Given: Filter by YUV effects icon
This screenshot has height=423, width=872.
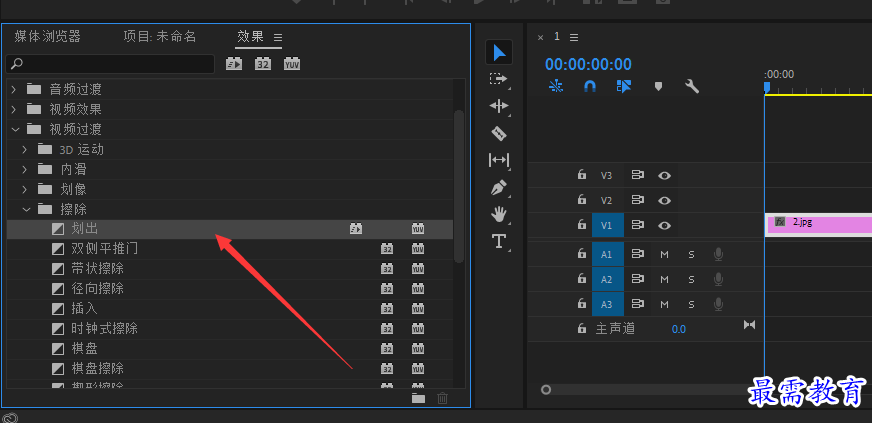Looking at the screenshot, I should pyautogui.click(x=292, y=64).
